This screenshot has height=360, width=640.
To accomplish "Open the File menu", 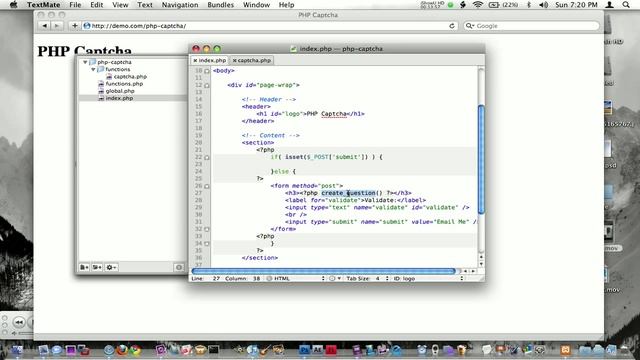I will (x=75, y=5).
